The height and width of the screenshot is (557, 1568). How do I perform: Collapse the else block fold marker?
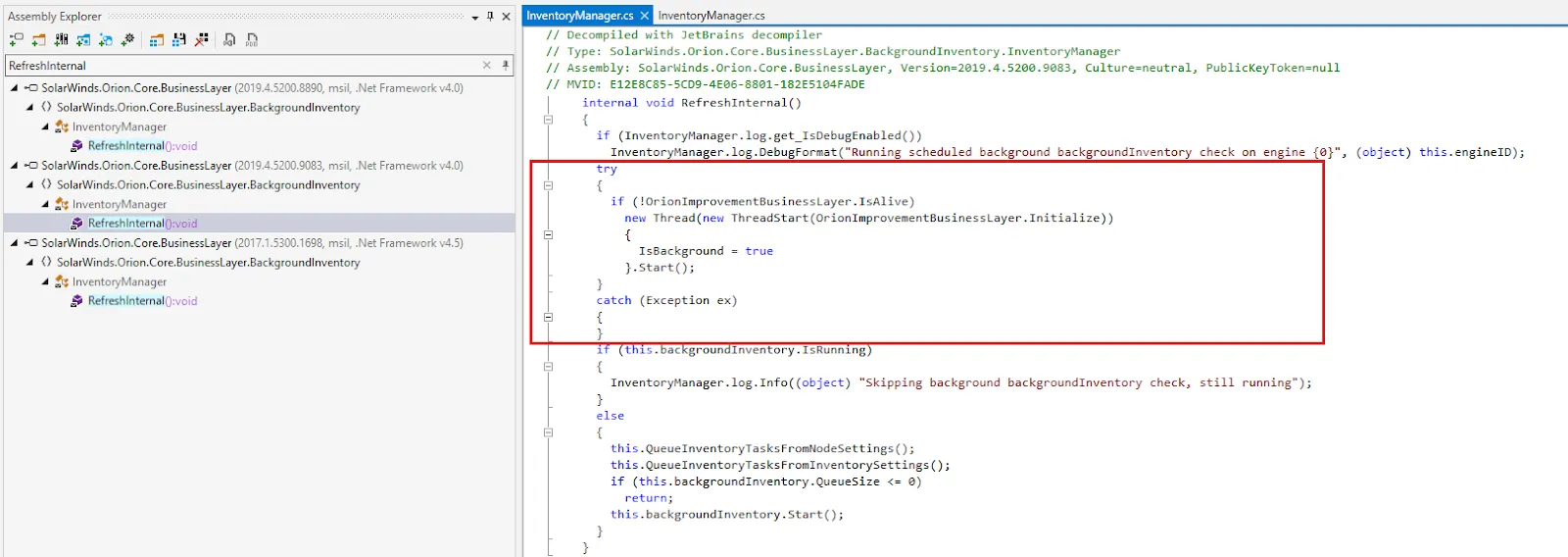point(548,431)
